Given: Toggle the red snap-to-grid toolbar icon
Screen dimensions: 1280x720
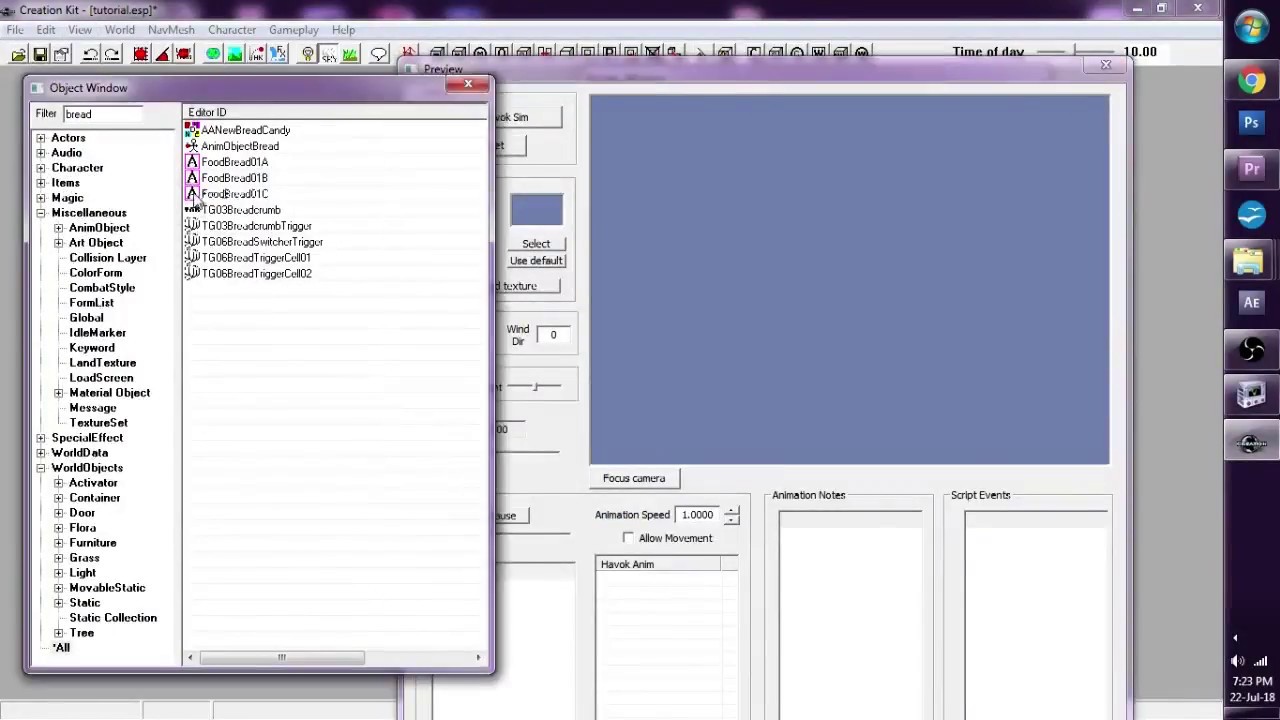Looking at the screenshot, I should point(141,54).
